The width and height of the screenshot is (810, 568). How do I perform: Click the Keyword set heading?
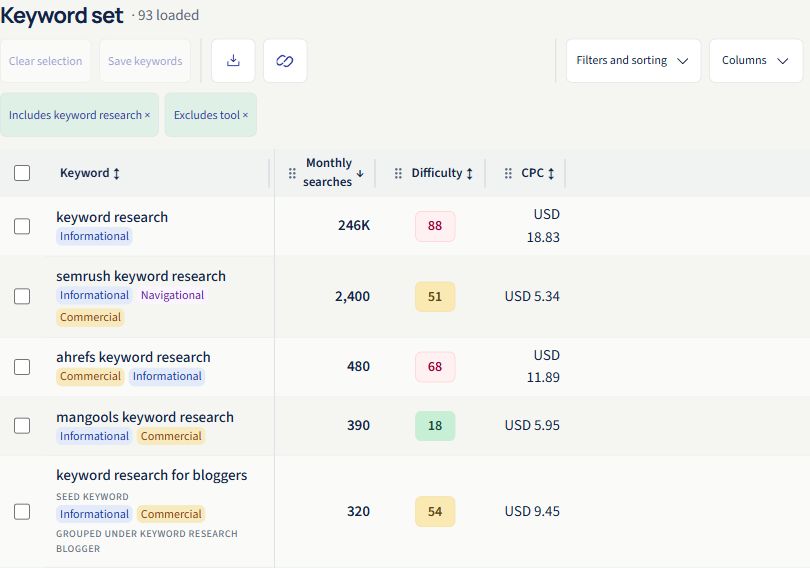click(x=62, y=15)
